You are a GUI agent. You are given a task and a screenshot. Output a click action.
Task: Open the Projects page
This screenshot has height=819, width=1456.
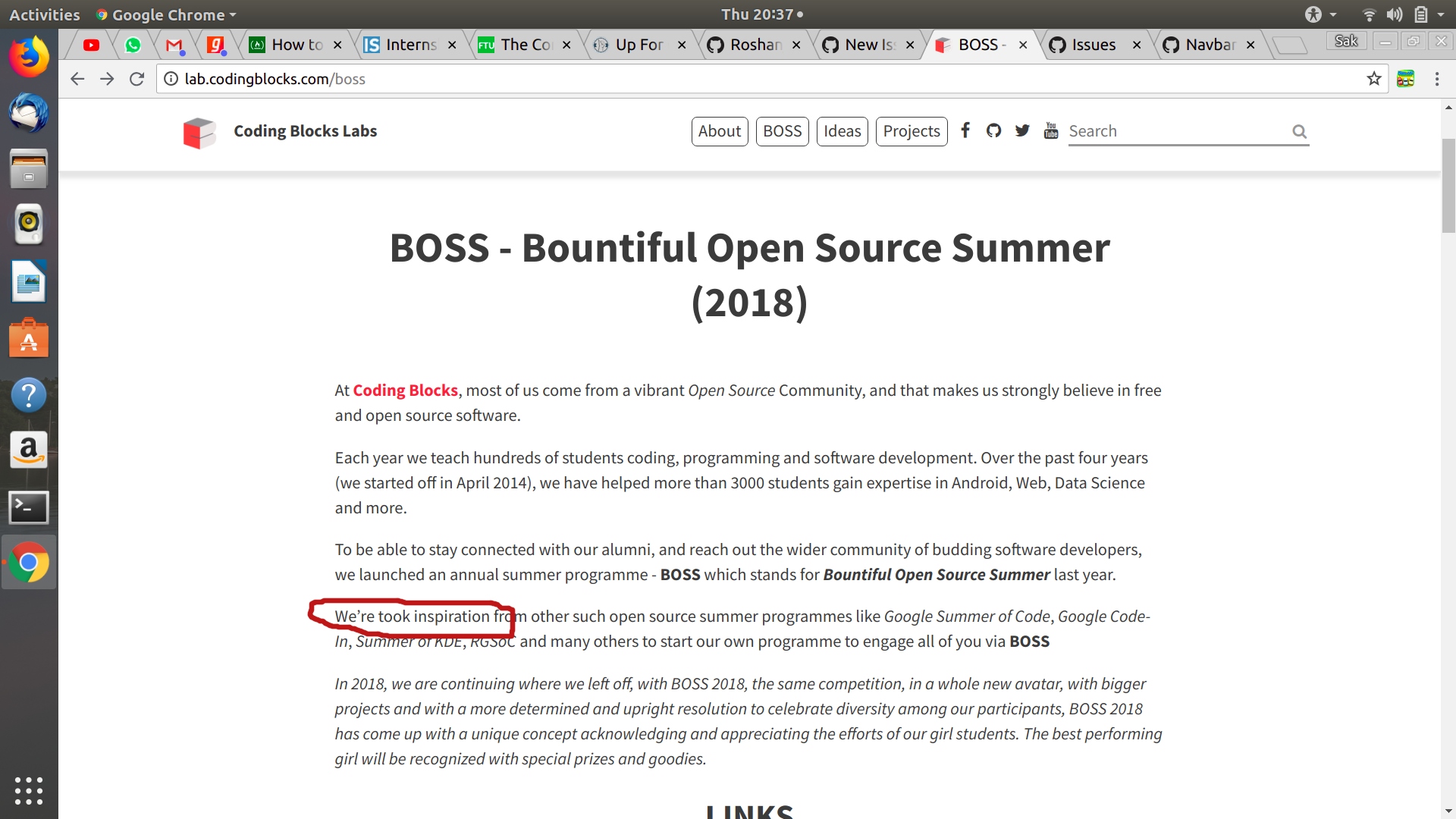tap(912, 131)
